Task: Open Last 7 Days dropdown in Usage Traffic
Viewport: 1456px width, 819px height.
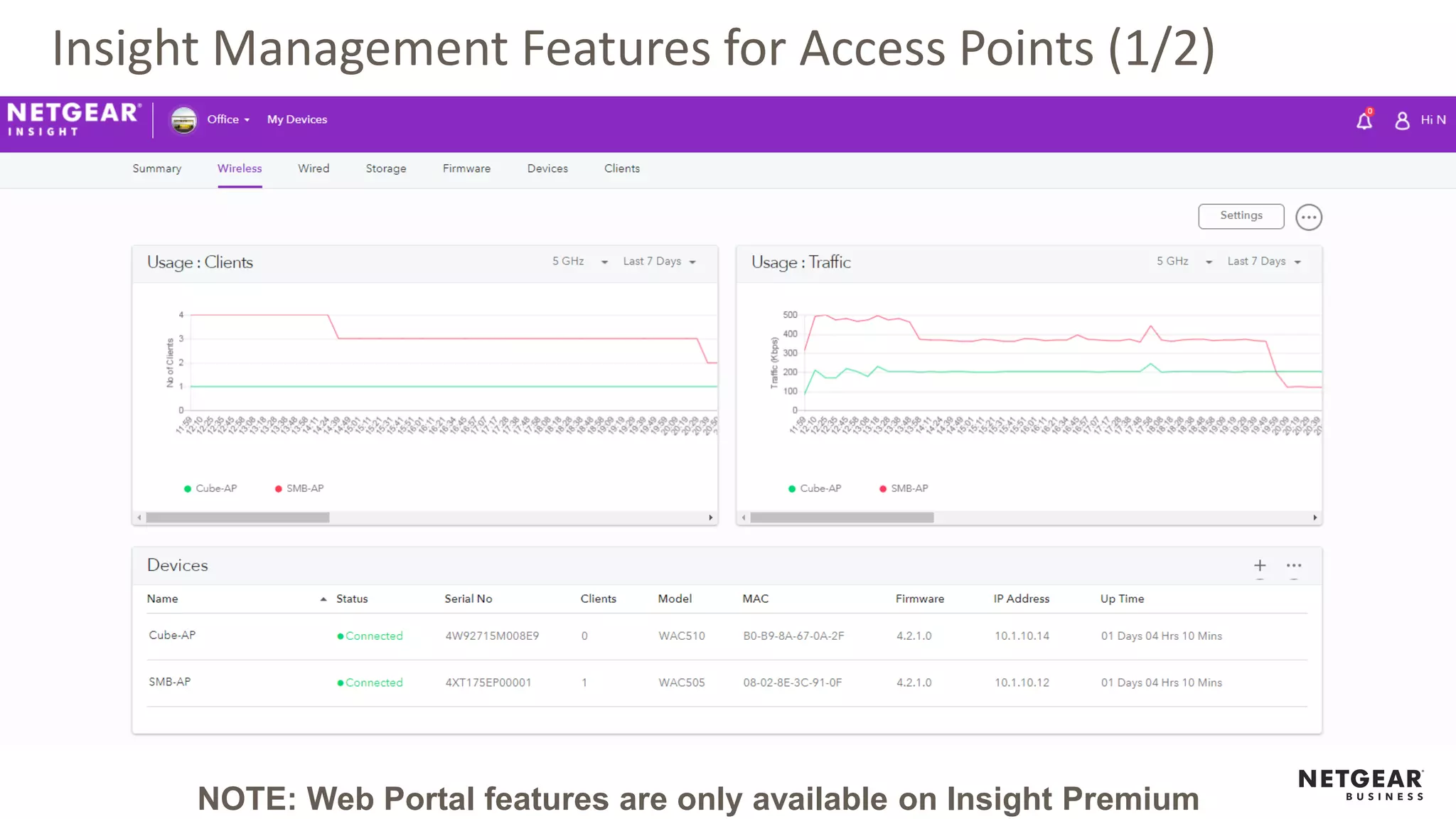Action: pos(1264,262)
